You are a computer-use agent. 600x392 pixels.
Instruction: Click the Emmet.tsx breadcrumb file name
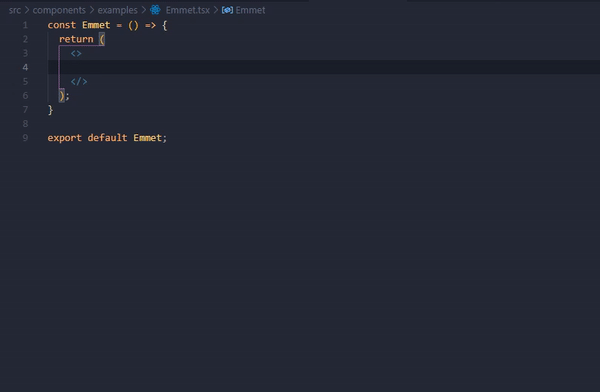pos(188,10)
